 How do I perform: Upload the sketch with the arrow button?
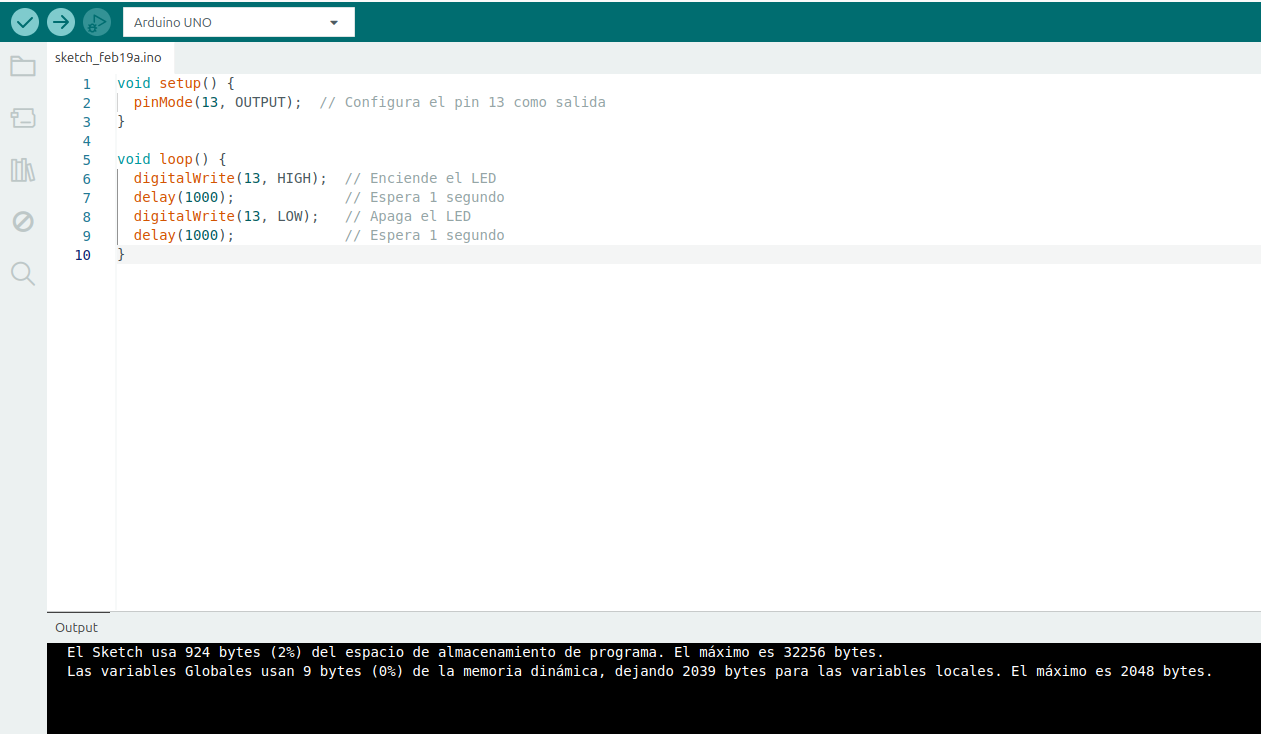click(61, 21)
